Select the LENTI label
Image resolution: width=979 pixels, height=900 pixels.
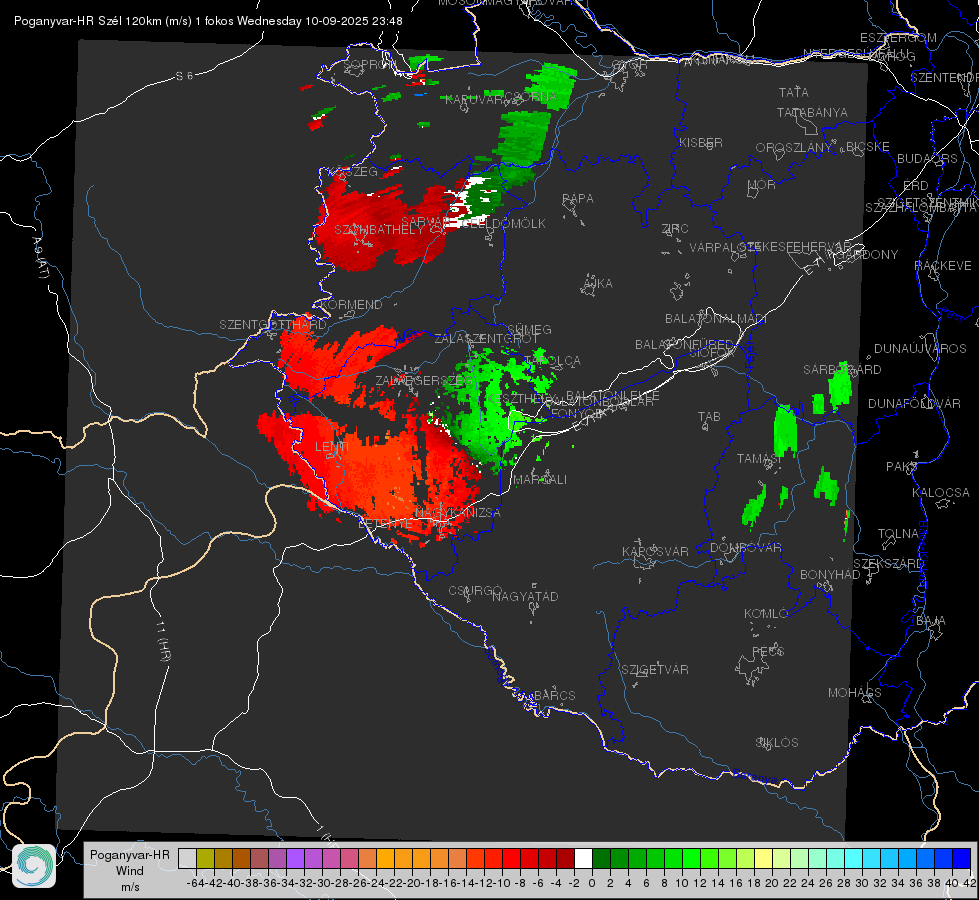click(332, 447)
